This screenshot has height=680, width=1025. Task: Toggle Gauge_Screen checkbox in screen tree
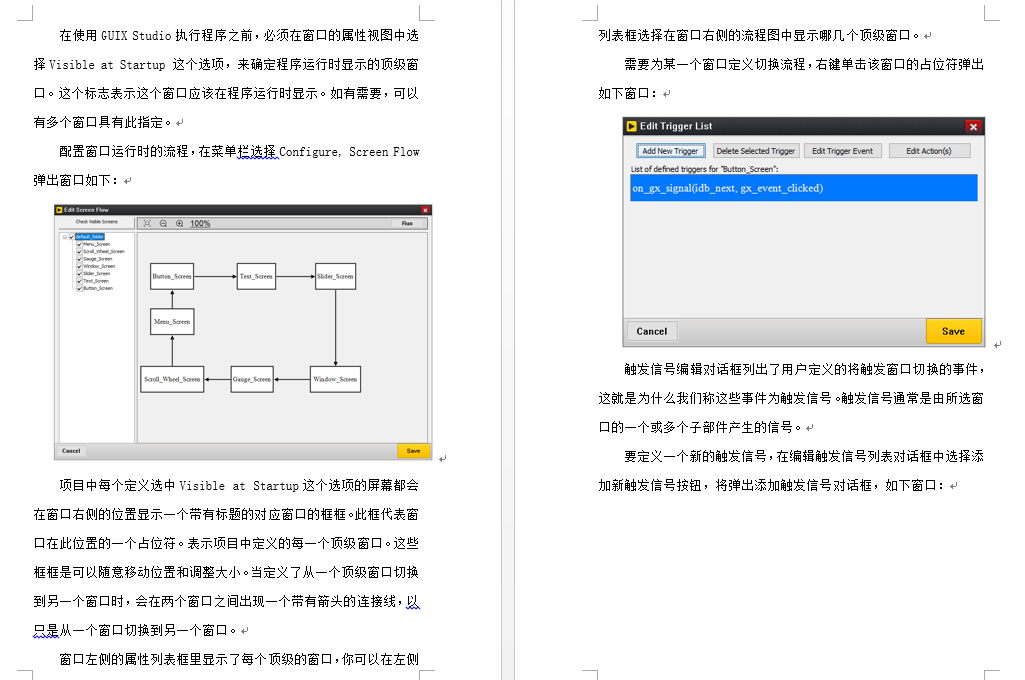[79, 259]
